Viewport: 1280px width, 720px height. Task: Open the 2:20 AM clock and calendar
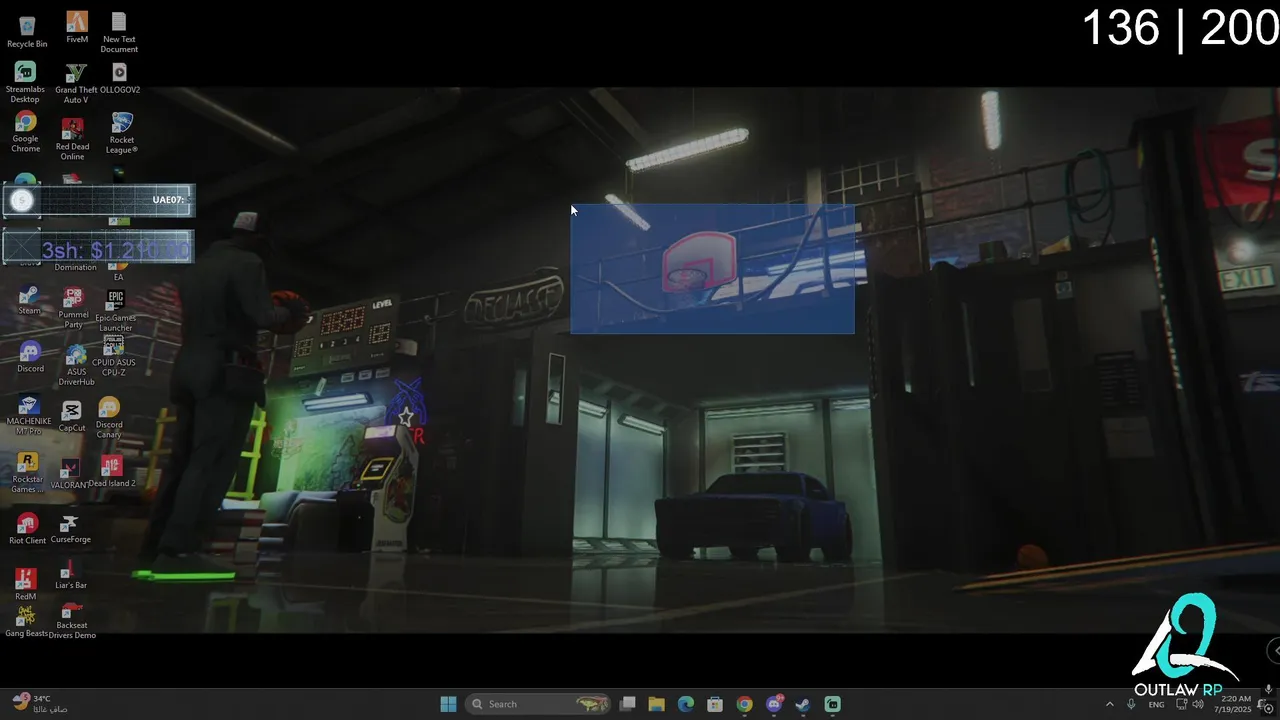(x=1235, y=704)
